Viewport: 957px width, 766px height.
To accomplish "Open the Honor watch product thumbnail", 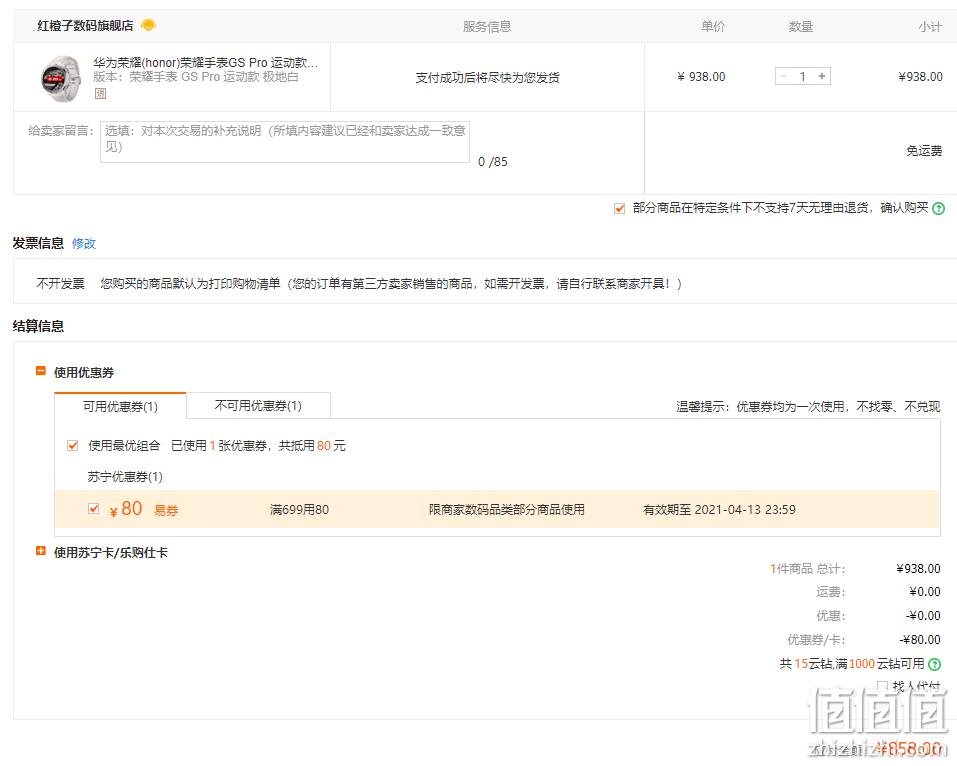I will tap(60, 78).
